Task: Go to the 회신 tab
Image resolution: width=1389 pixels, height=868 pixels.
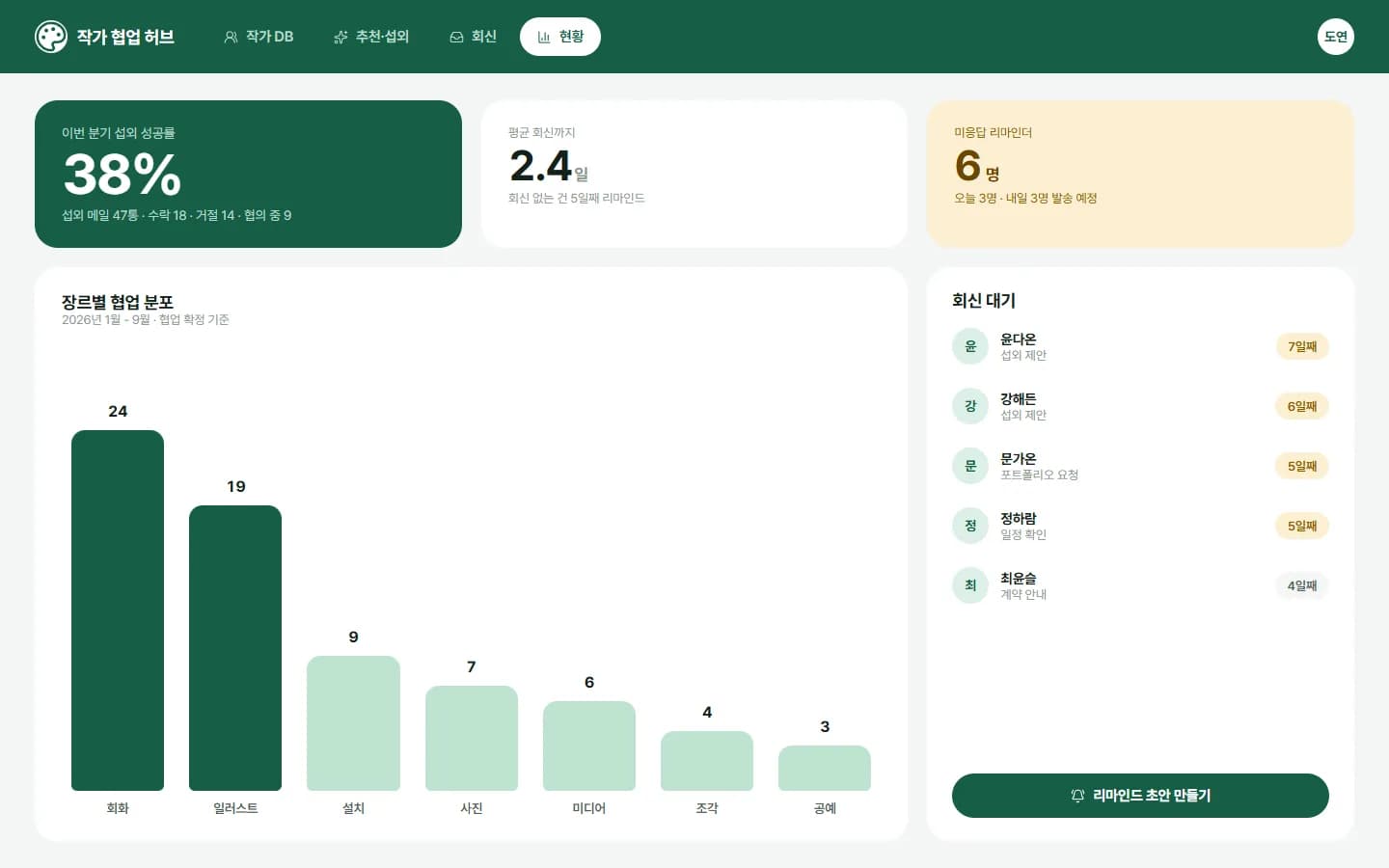Action: (x=473, y=37)
